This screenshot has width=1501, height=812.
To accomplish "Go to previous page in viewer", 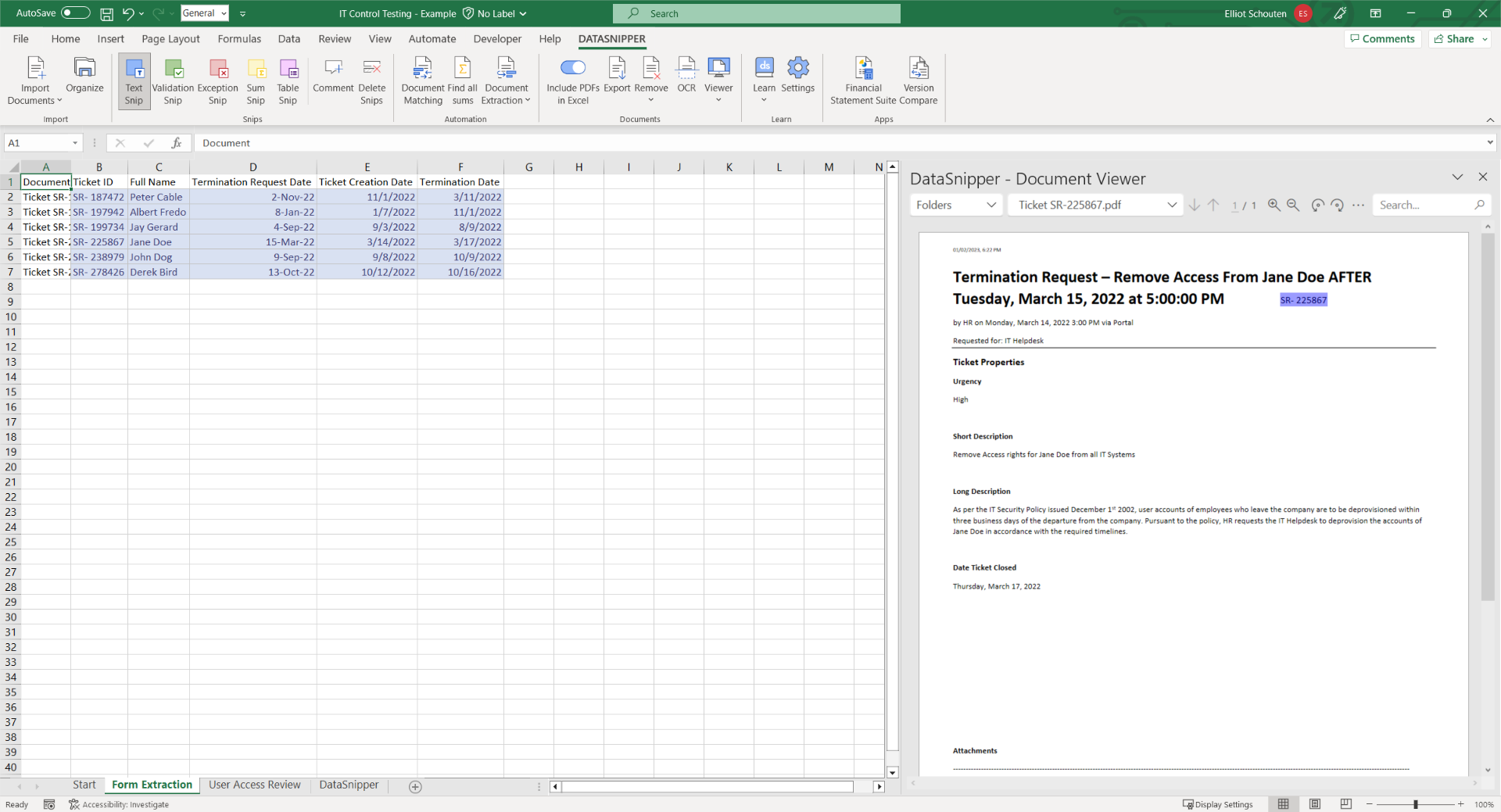I will (x=1213, y=205).
